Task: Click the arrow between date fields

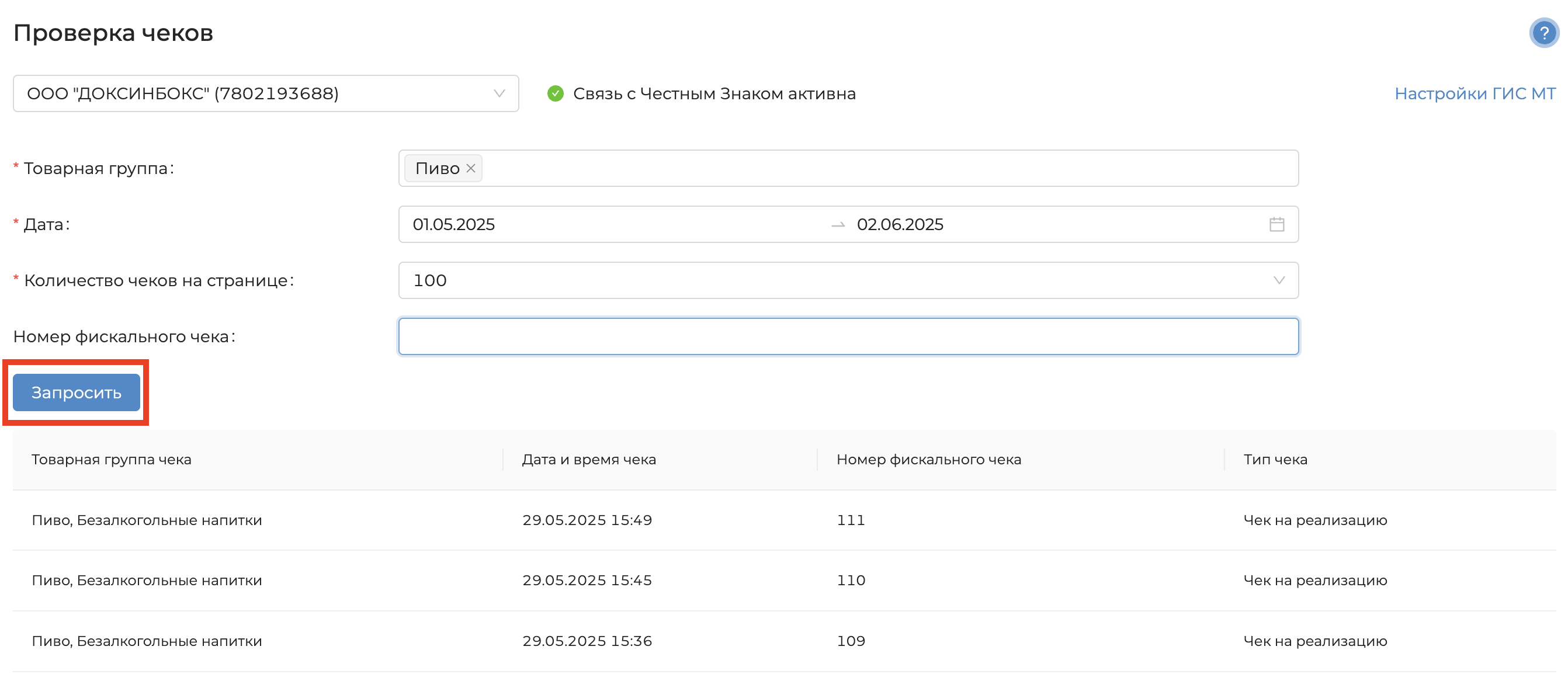Action: pyautogui.click(x=838, y=225)
